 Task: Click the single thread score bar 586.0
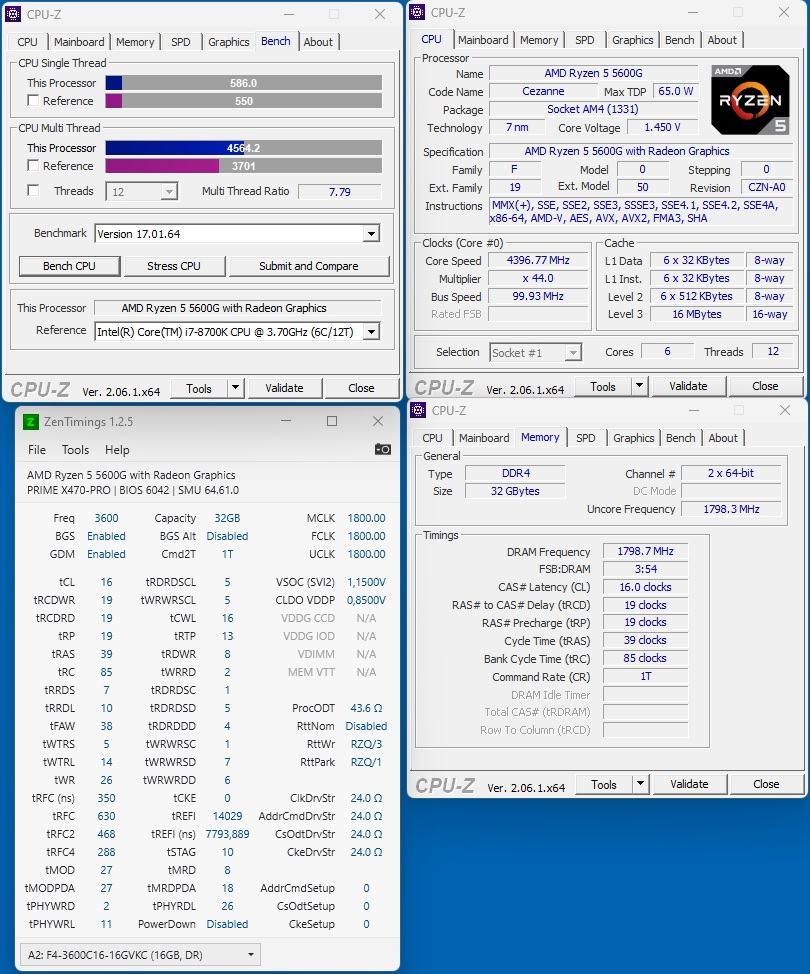point(243,83)
